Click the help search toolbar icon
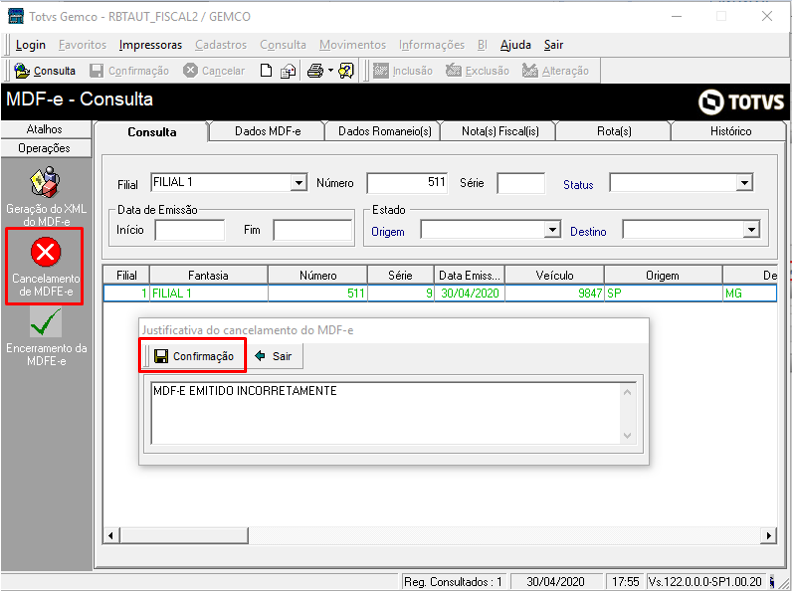The height and width of the screenshot is (591, 792). 346,71
